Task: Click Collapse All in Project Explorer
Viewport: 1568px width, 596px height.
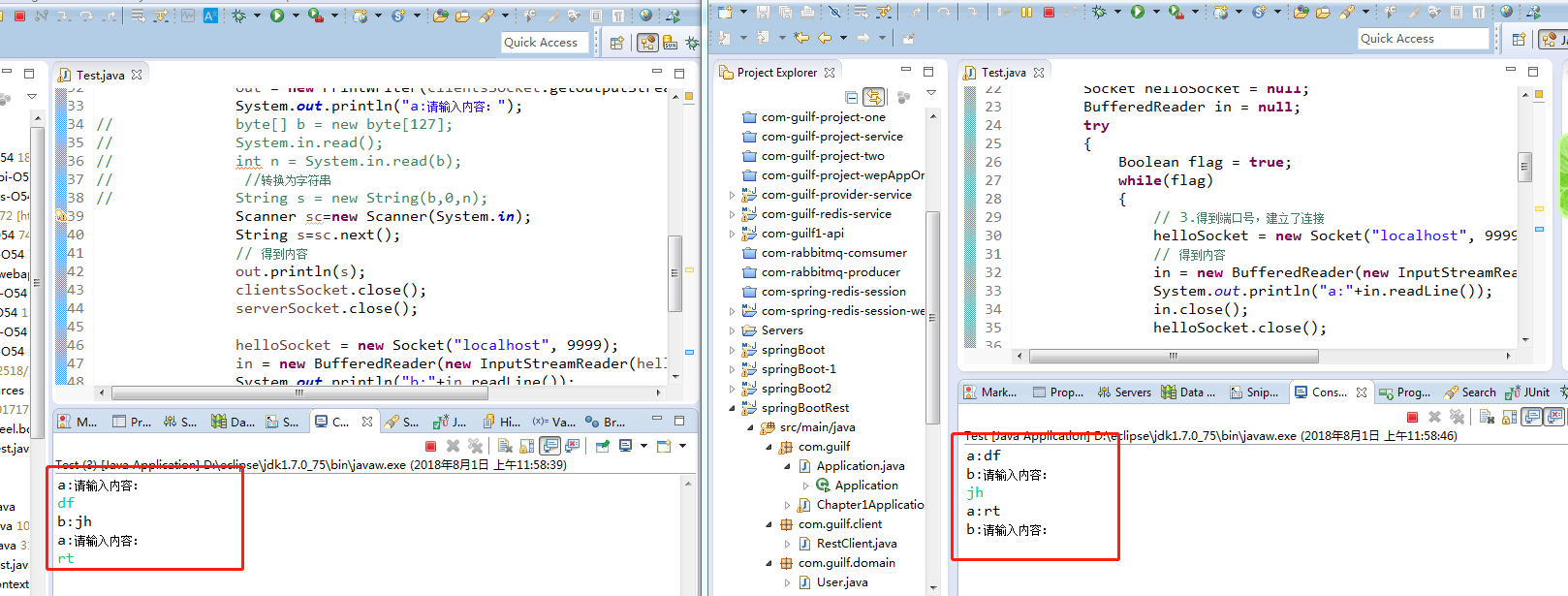Action: click(x=851, y=97)
